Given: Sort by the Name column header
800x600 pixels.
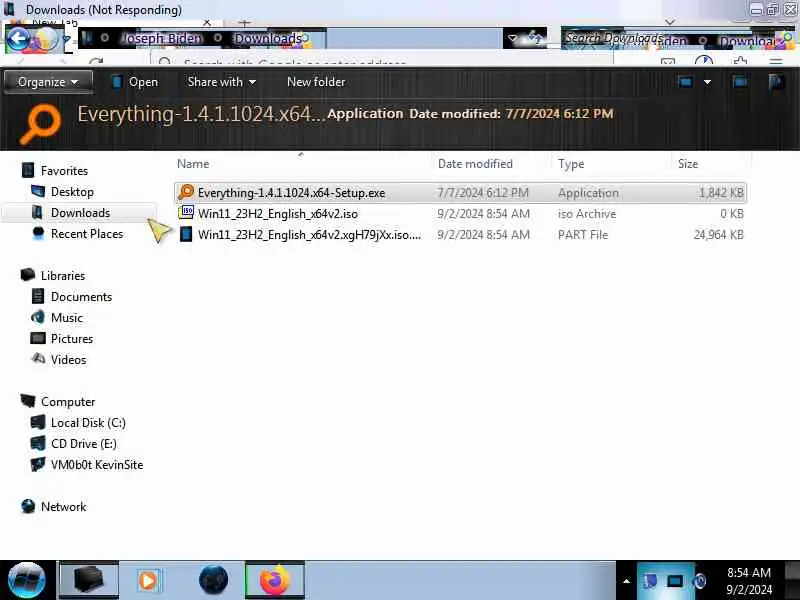Looking at the screenshot, I should tap(193, 164).
